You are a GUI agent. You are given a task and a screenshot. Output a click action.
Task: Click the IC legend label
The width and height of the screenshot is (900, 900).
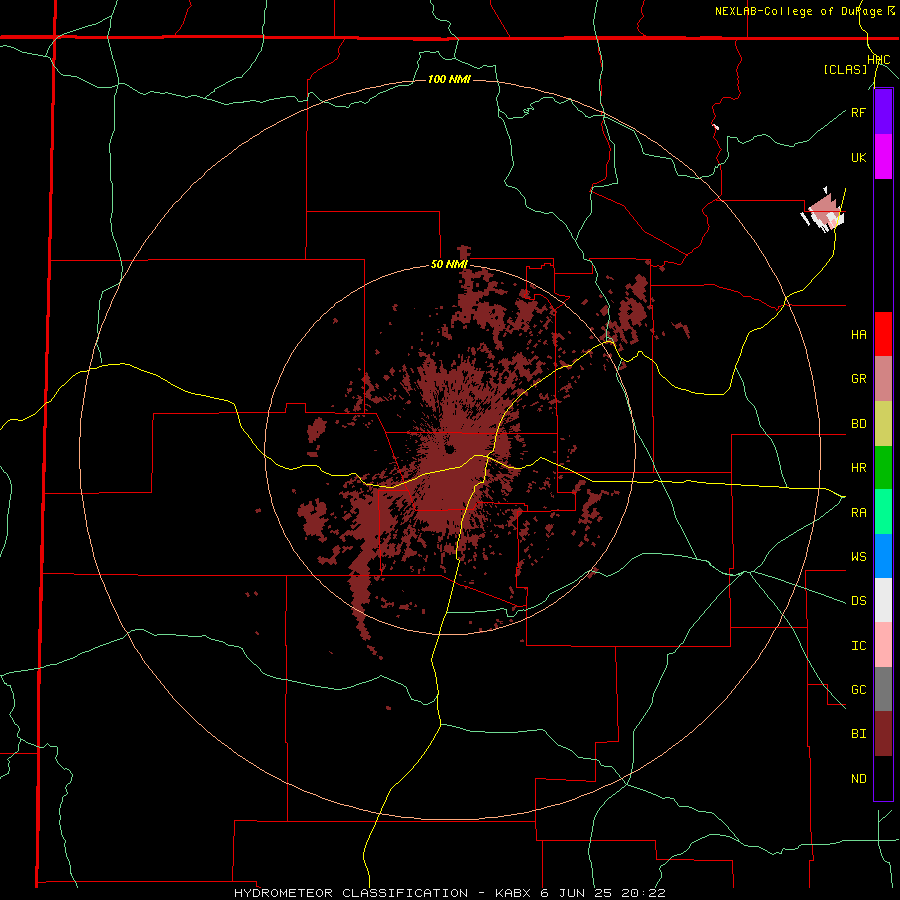coord(858,645)
